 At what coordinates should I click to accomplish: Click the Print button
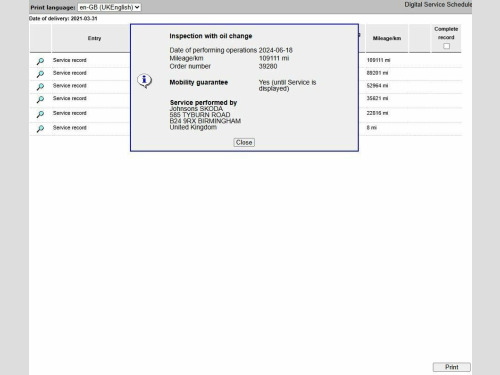click(452, 367)
